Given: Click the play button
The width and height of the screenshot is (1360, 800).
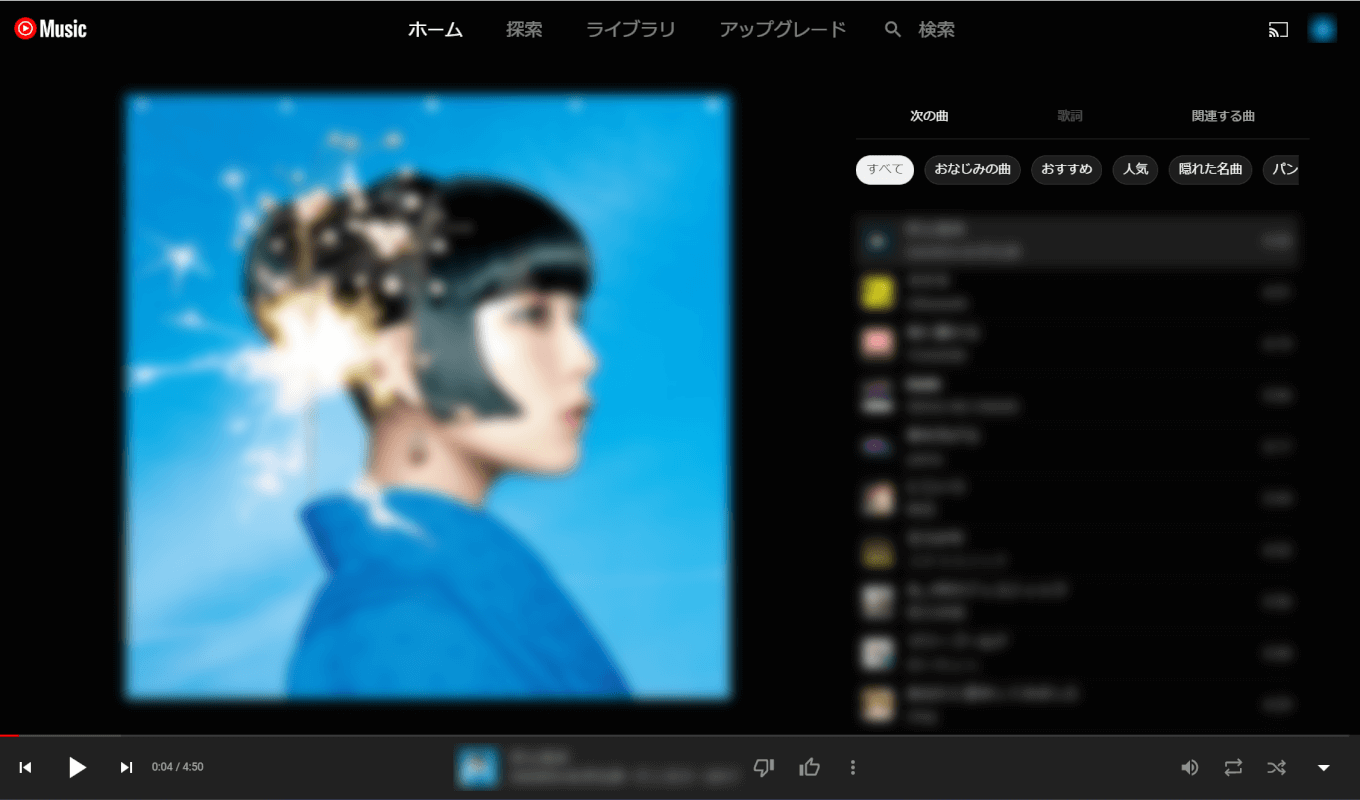Looking at the screenshot, I should click(77, 767).
